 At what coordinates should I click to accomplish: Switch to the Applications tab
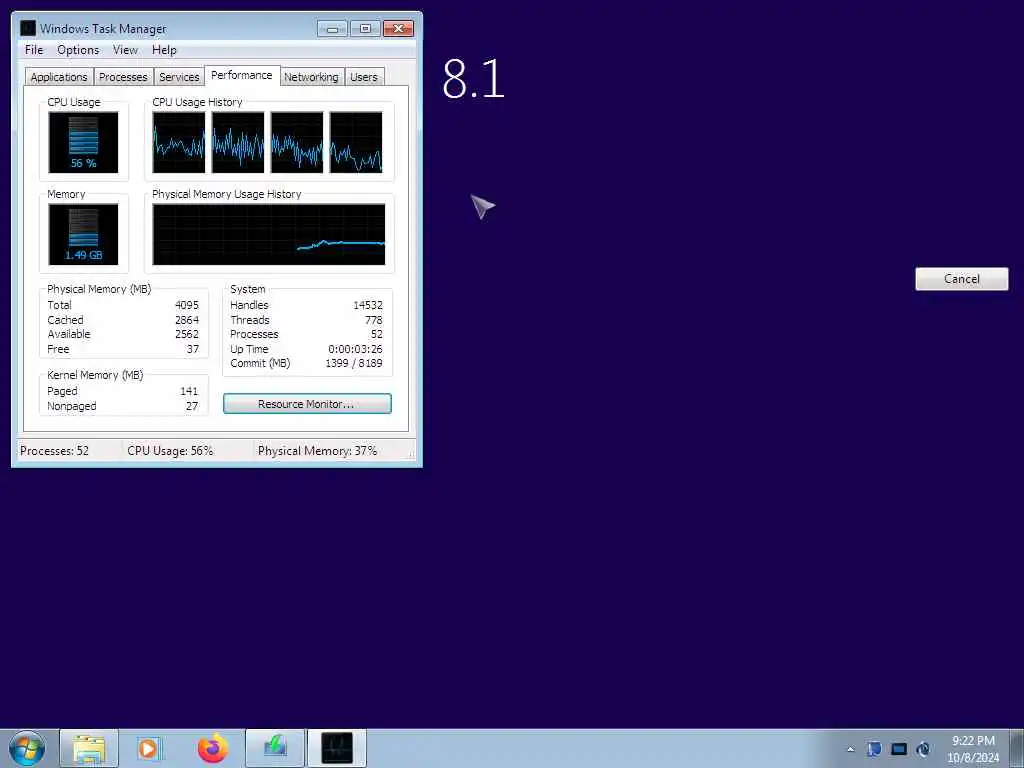click(59, 77)
